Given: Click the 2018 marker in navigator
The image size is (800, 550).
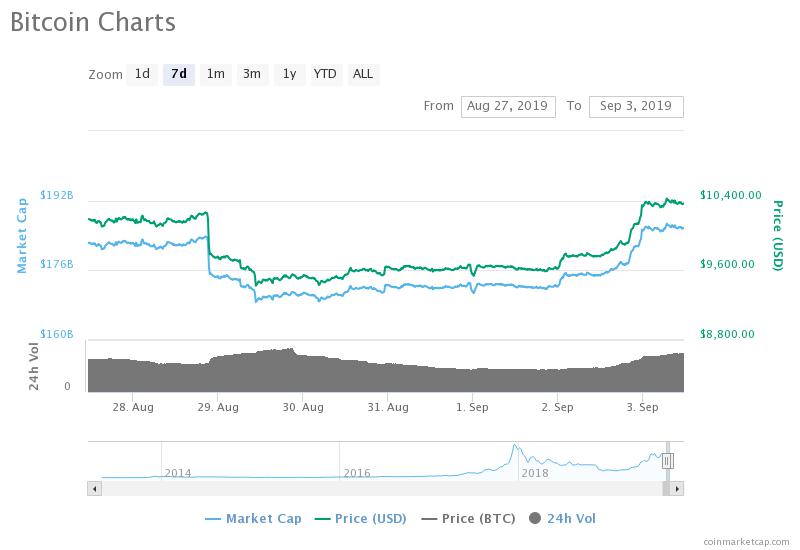Looking at the screenshot, I should pyautogui.click(x=535, y=473).
